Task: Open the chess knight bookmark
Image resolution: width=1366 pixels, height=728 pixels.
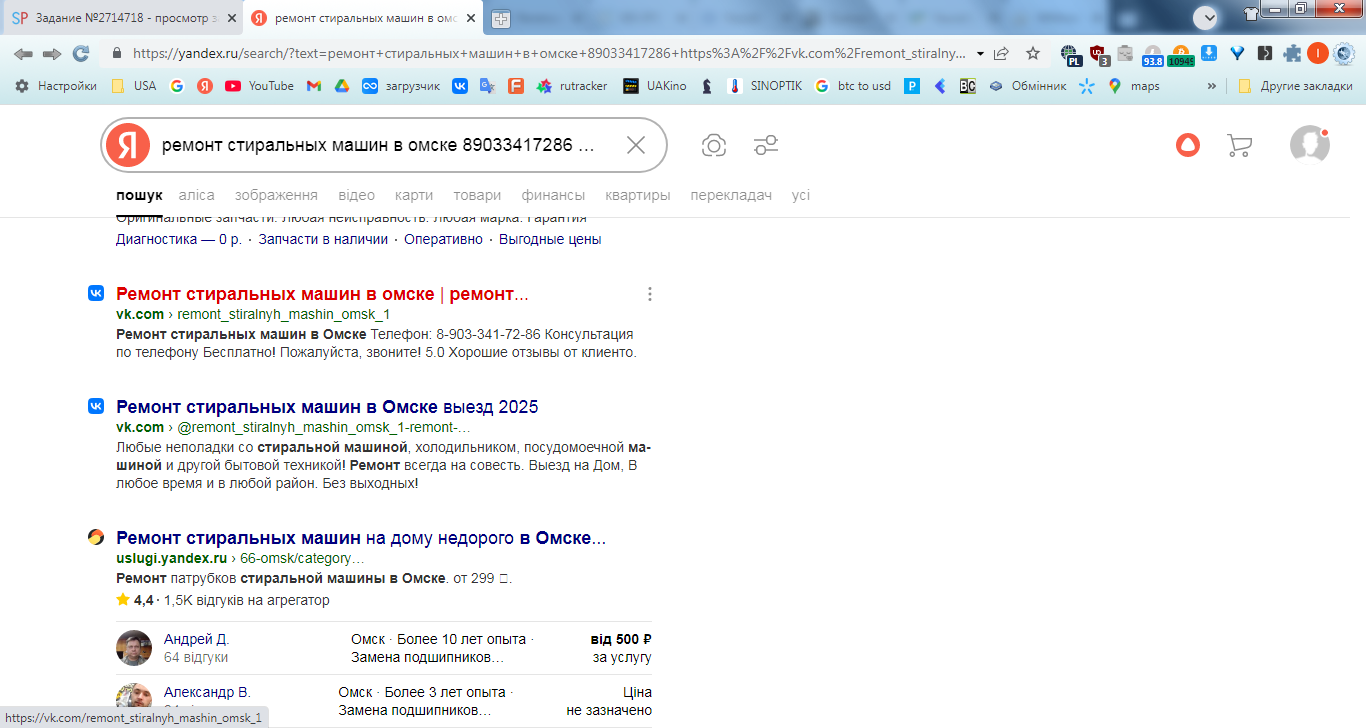Action: [707, 86]
